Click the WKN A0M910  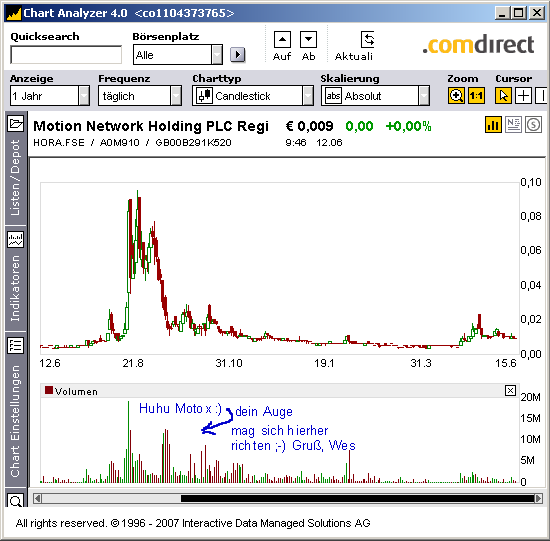point(120,142)
